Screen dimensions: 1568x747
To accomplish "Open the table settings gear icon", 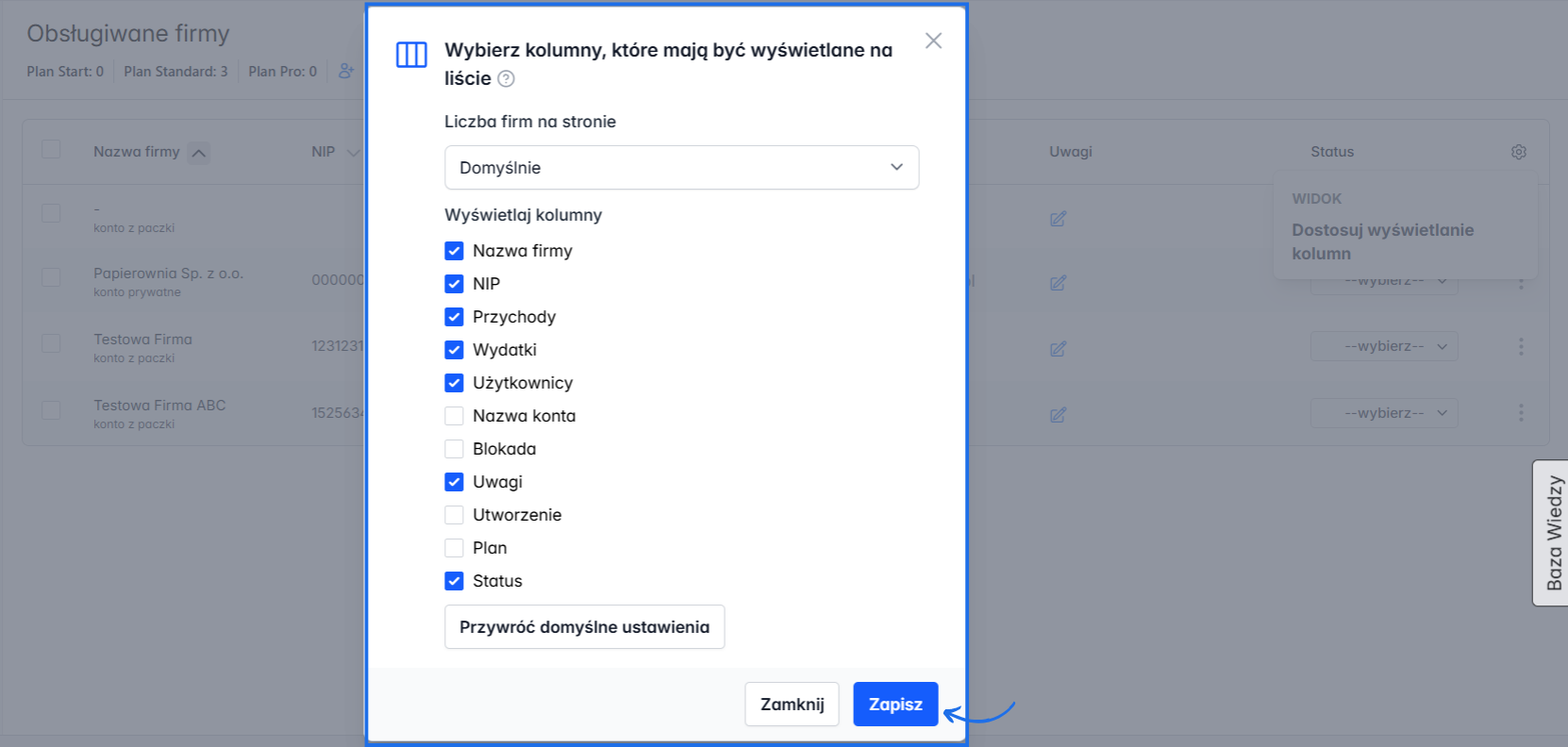I will (x=1519, y=152).
